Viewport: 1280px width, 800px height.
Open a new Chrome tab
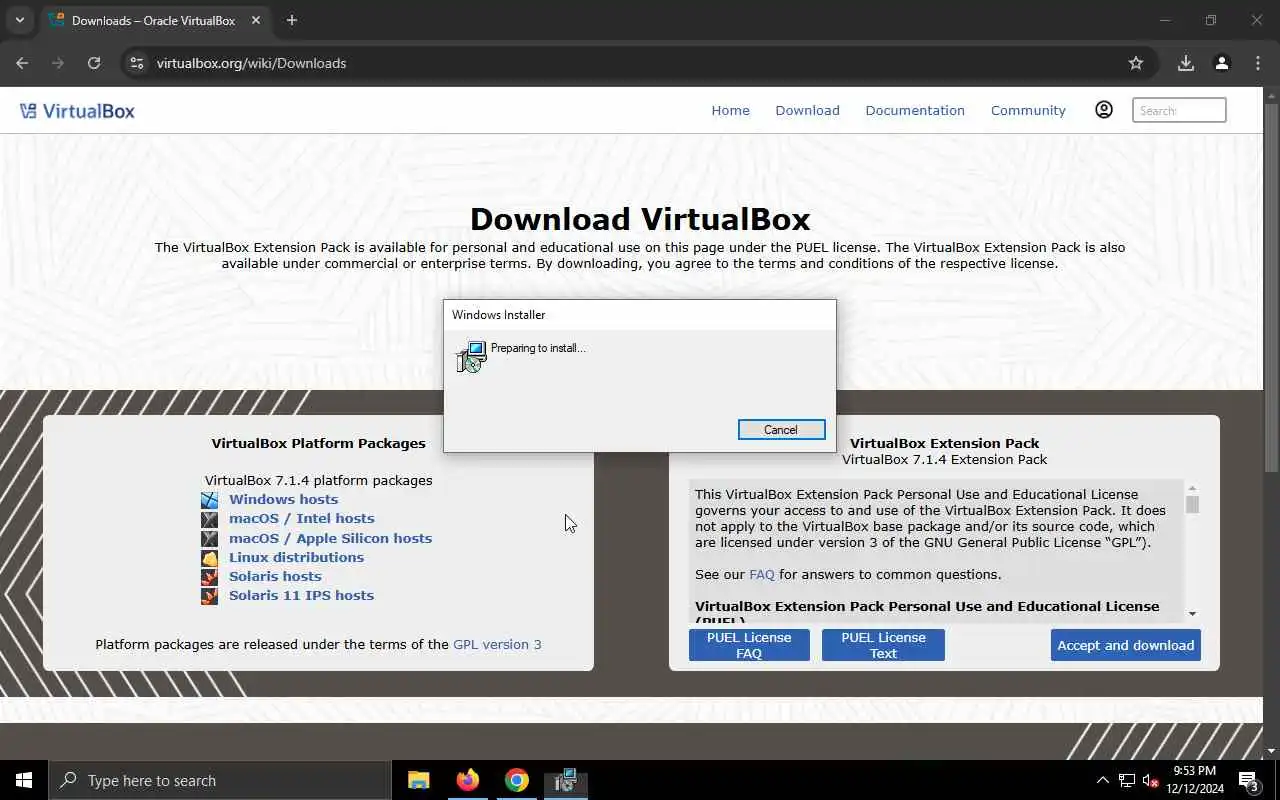click(292, 20)
